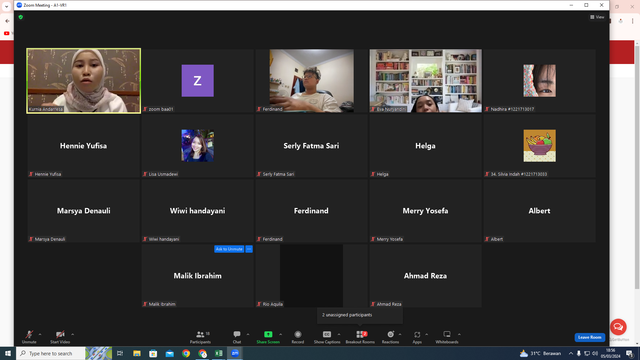Select the Ahmad Reza tile
The image size is (640, 360).
425,276
